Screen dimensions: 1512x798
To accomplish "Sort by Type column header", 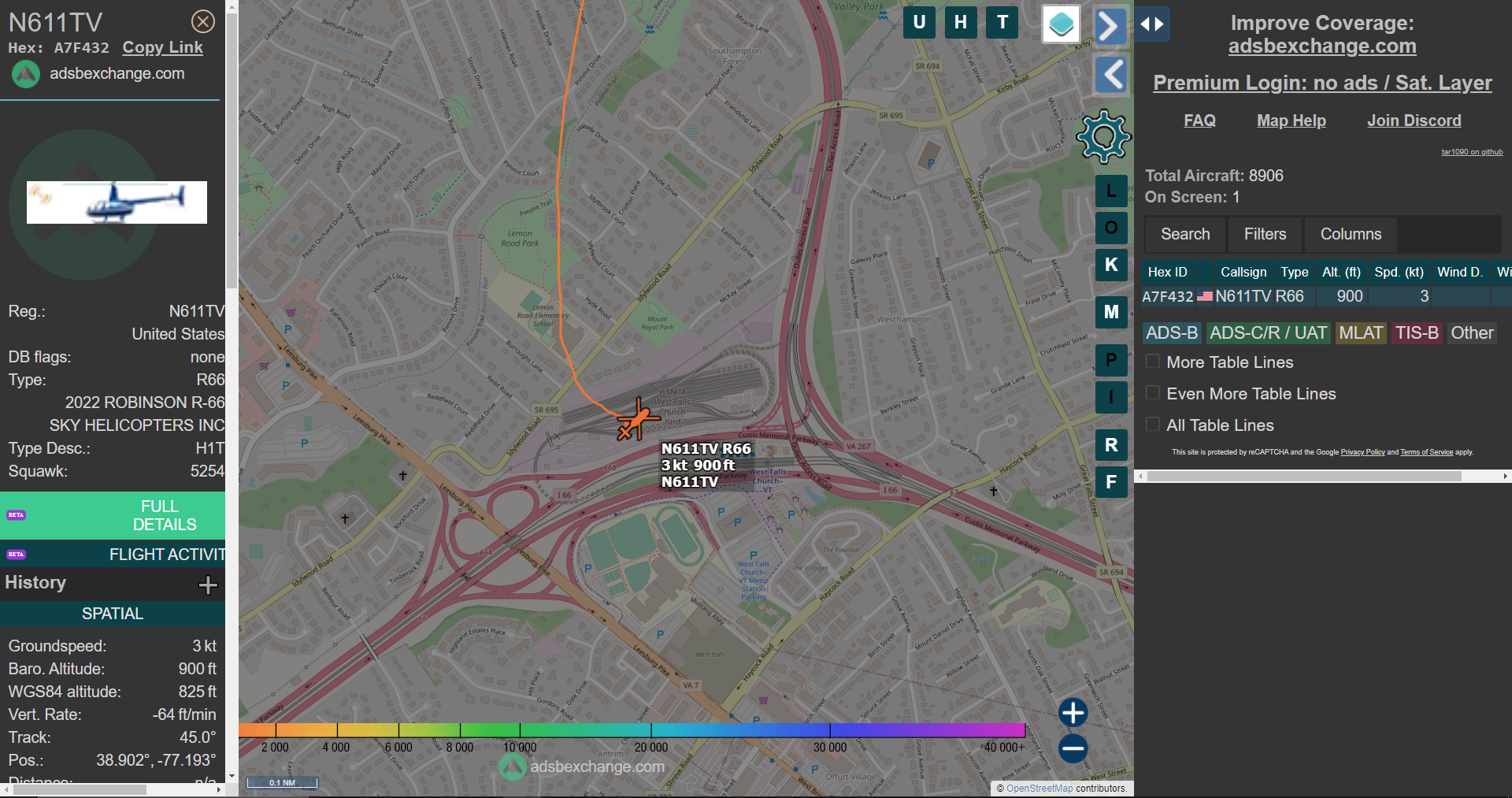I will click(1295, 272).
